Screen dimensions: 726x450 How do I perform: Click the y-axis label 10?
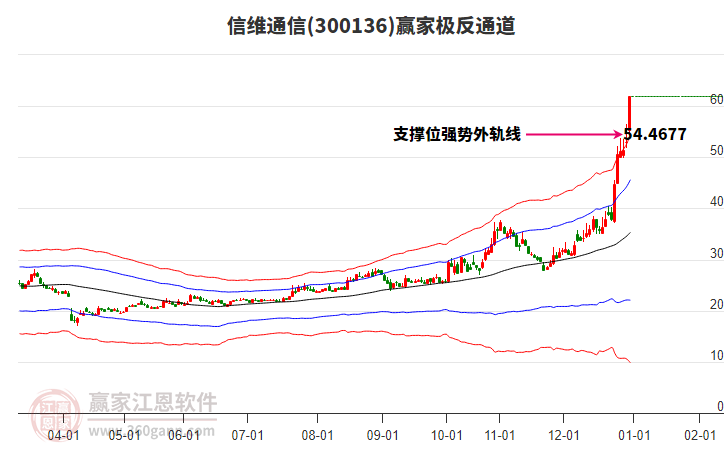[717, 355]
